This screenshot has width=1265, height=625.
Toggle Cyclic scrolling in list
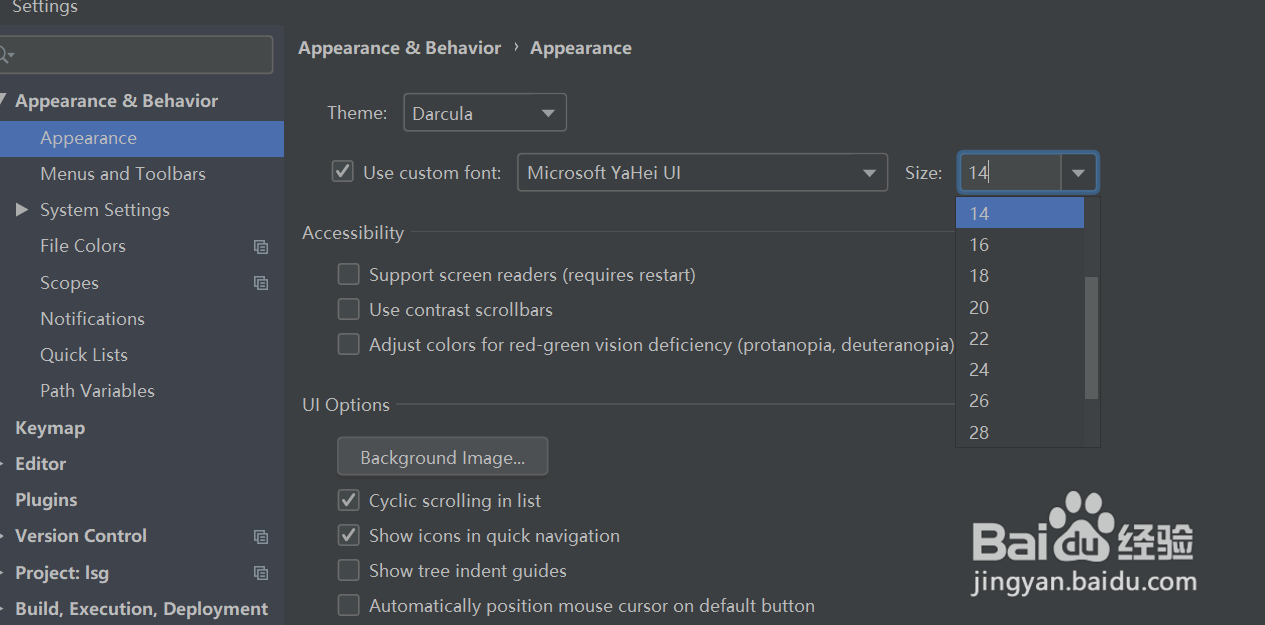point(348,500)
